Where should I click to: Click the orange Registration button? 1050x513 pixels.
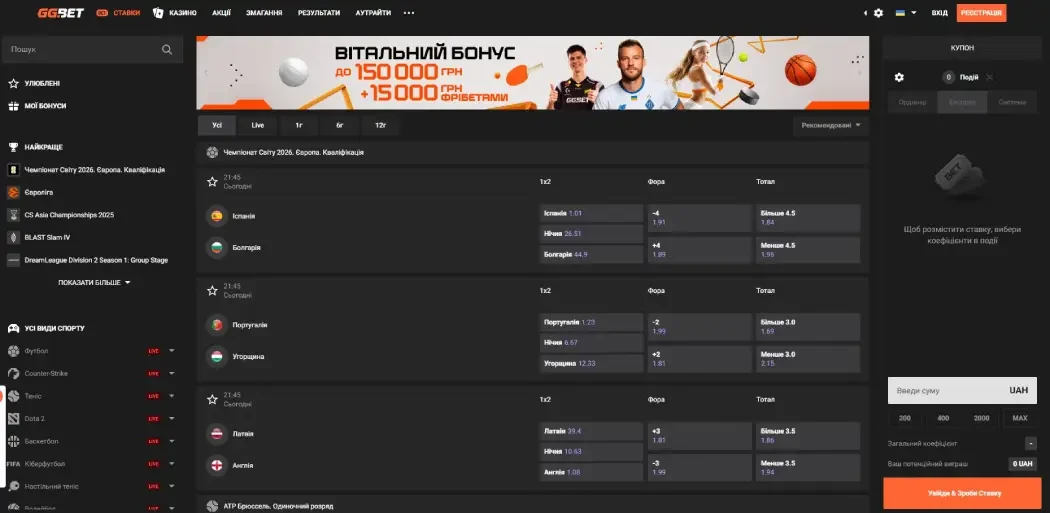[x=981, y=13]
